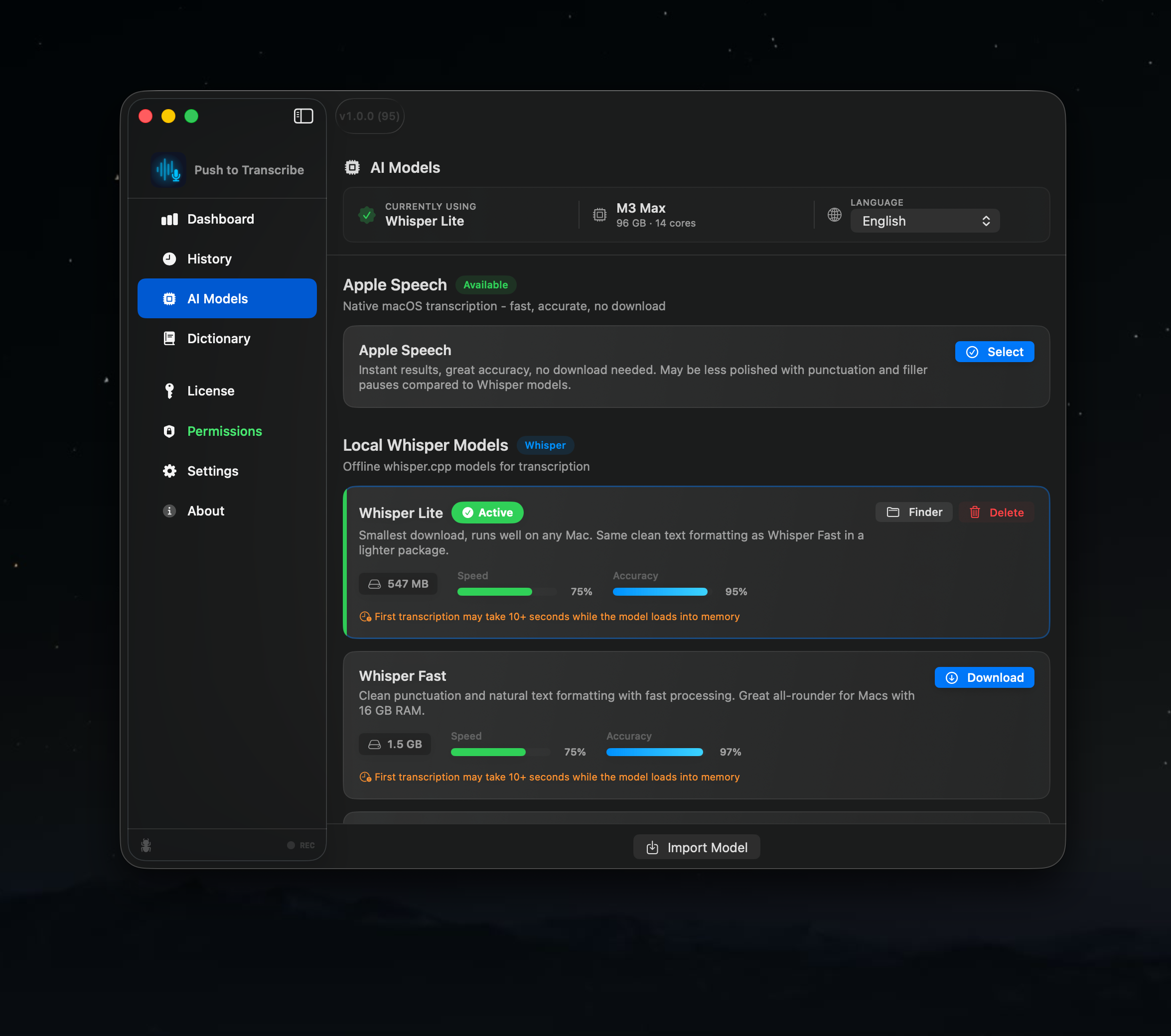Image resolution: width=1171 pixels, height=1036 pixels.
Task: Download the Whisper Fast model
Action: [x=984, y=677]
